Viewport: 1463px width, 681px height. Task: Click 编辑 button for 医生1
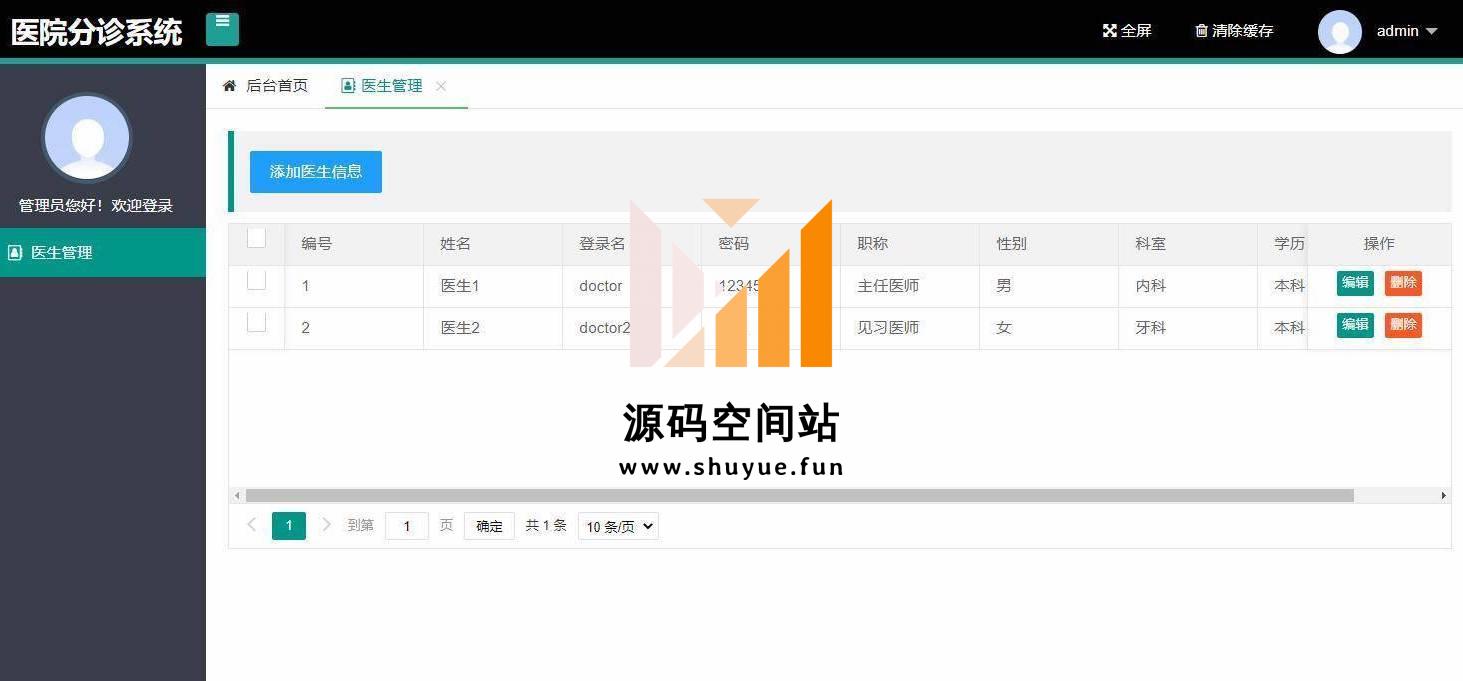(x=1355, y=283)
